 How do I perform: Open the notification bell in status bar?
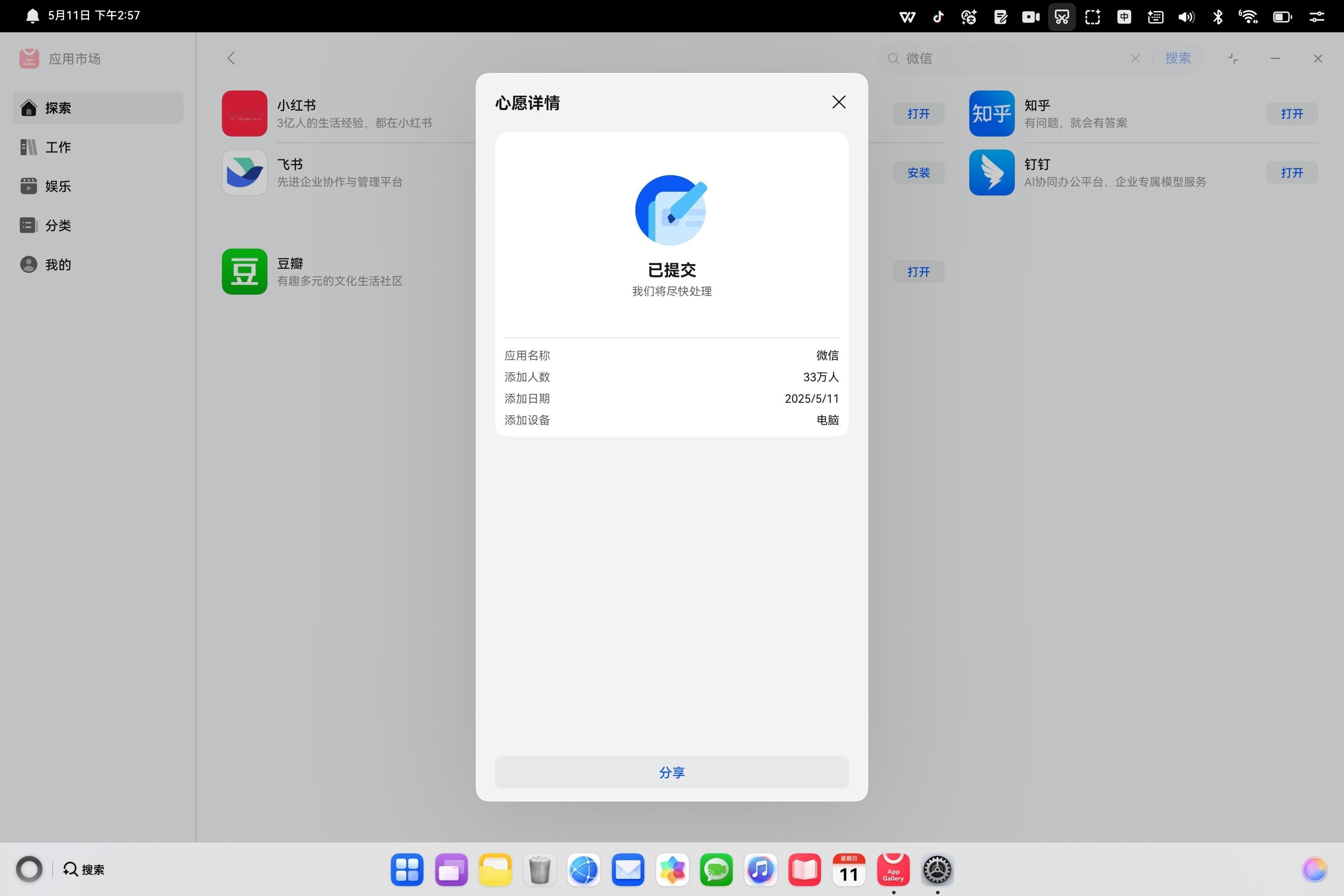[33, 16]
